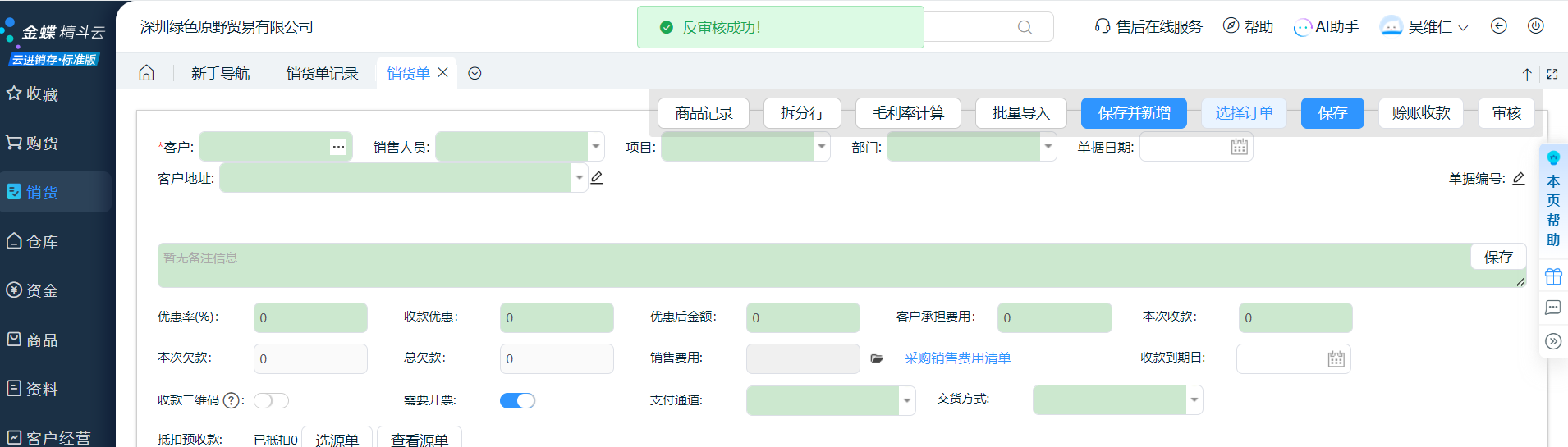This screenshot has width=1568, height=447.
Task: Toggle the payment QR code switch
Action: coord(271,400)
